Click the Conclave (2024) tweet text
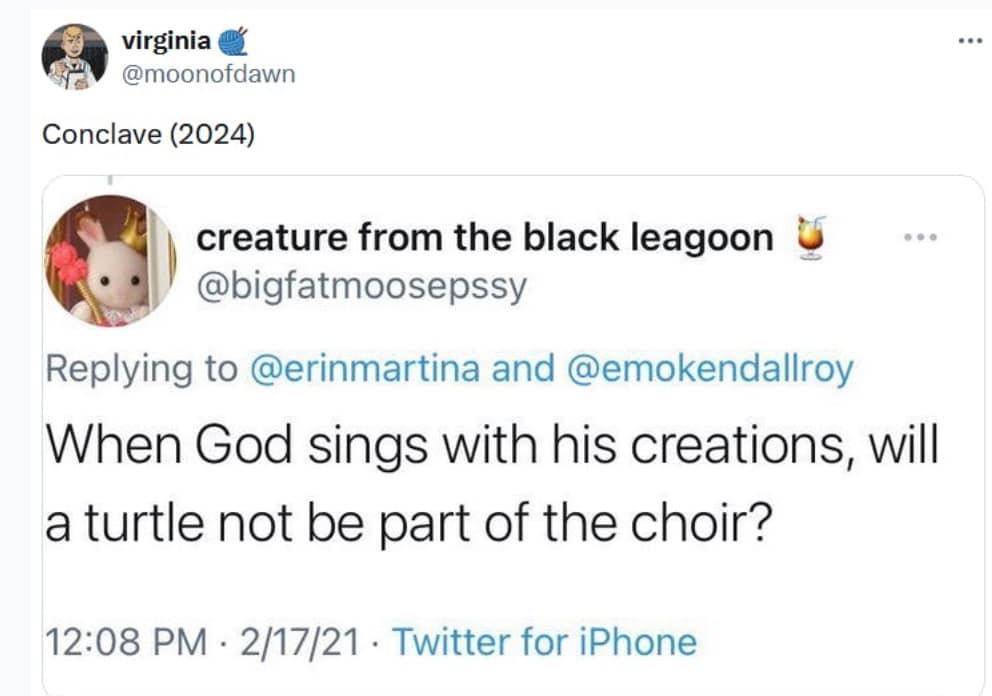 148,134
